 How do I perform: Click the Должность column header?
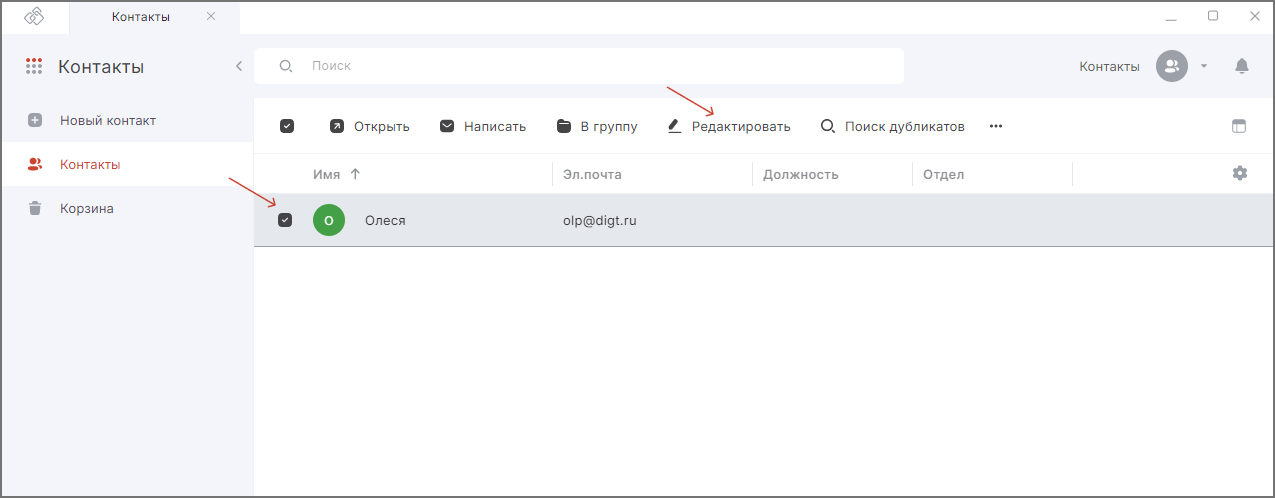coord(800,174)
